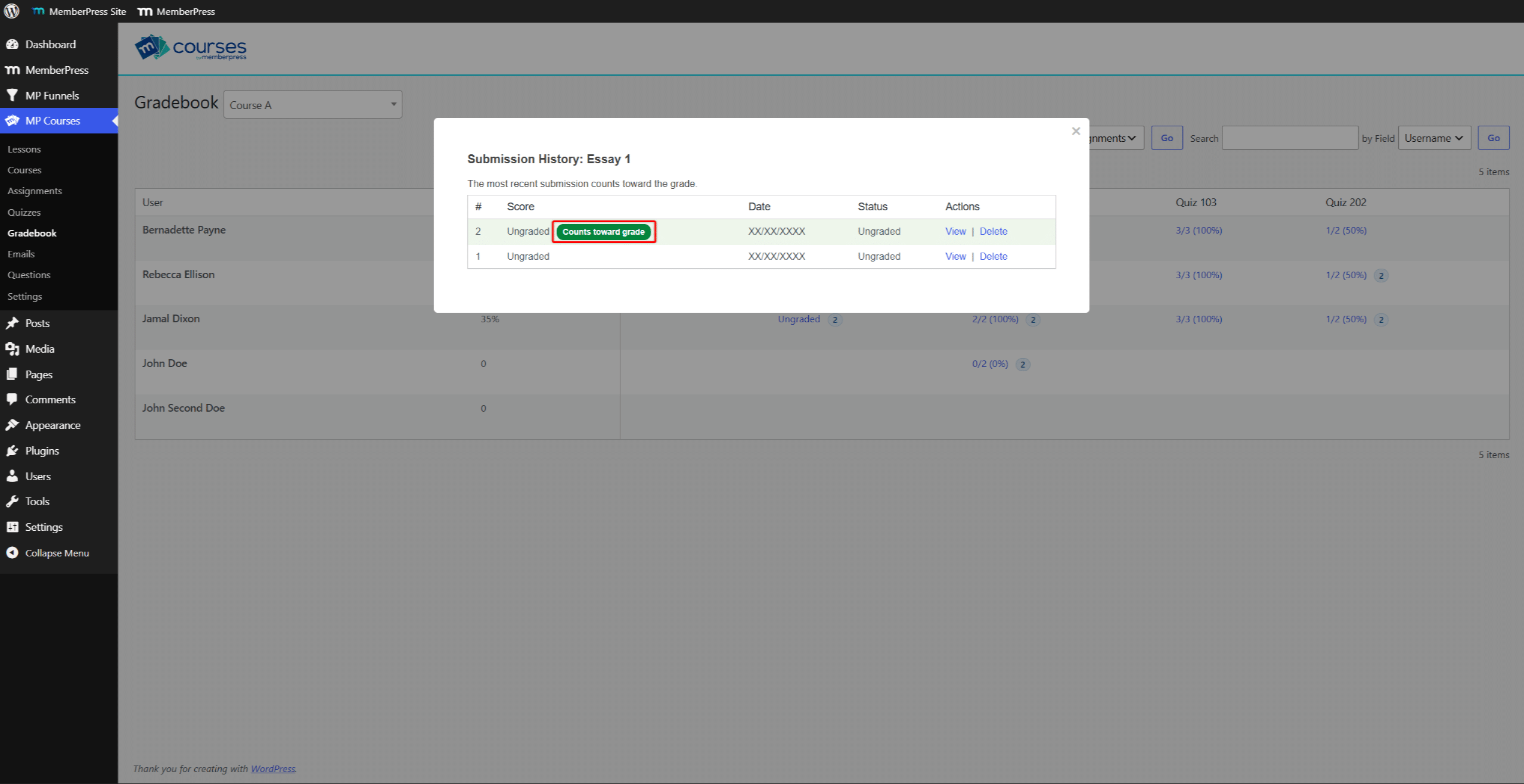1524x784 pixels.
Task: Delete submission number 1
Action: (994, 256)
